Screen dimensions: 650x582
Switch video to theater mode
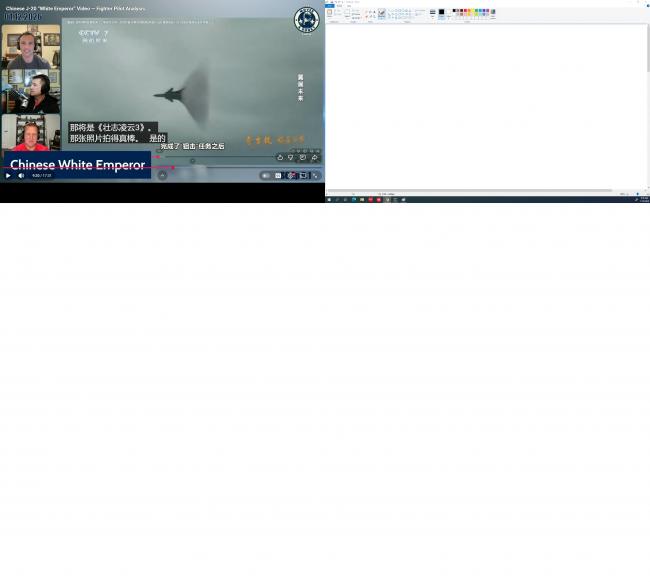coord(303,175)
